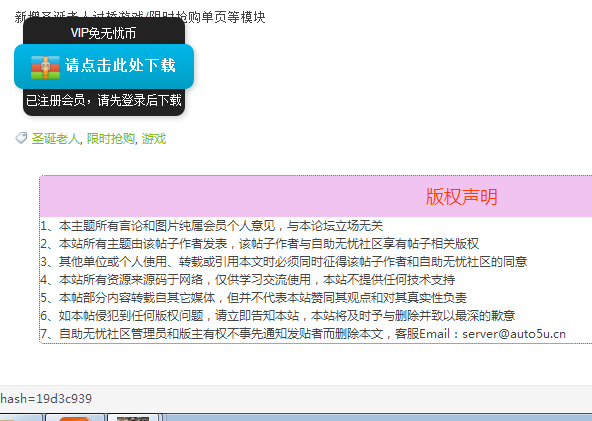Click line 4 starting 本站所有资源来源码于网络
Screen dimensions: 592x421
(248, 280)
